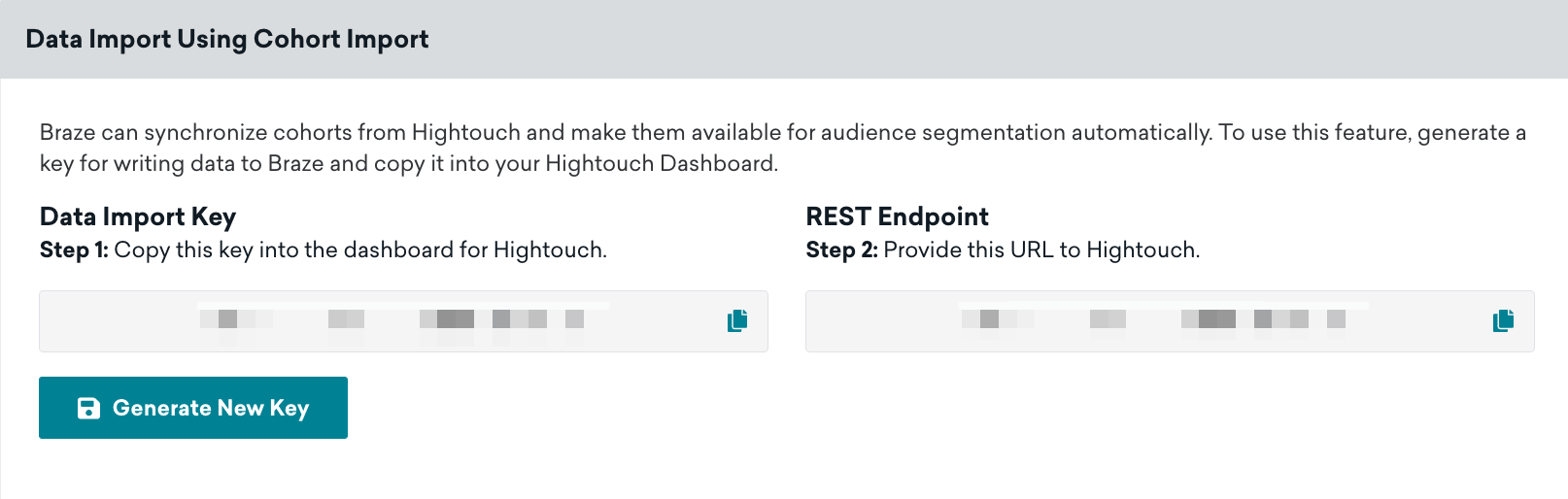
Task: Click the "Data Import Using Cohort Import" title
Action: [226, 39]
